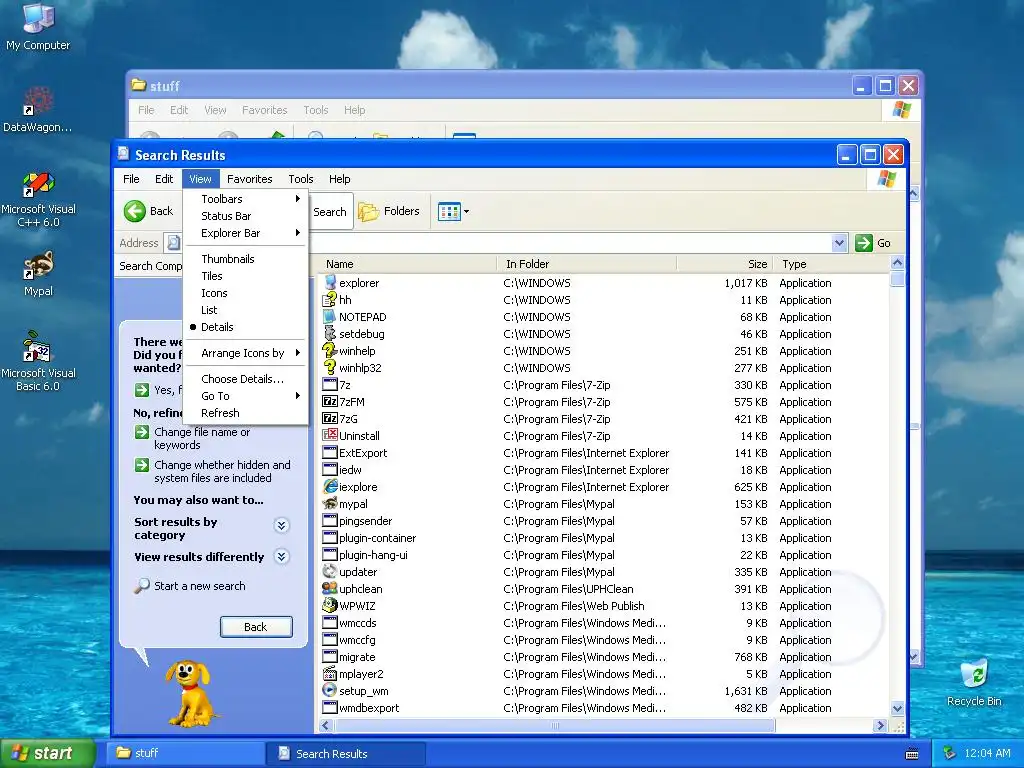Expand the Go To submenu
Image resolution: width=1024 pixels, height=768 pixels.
tap(245, 396)
